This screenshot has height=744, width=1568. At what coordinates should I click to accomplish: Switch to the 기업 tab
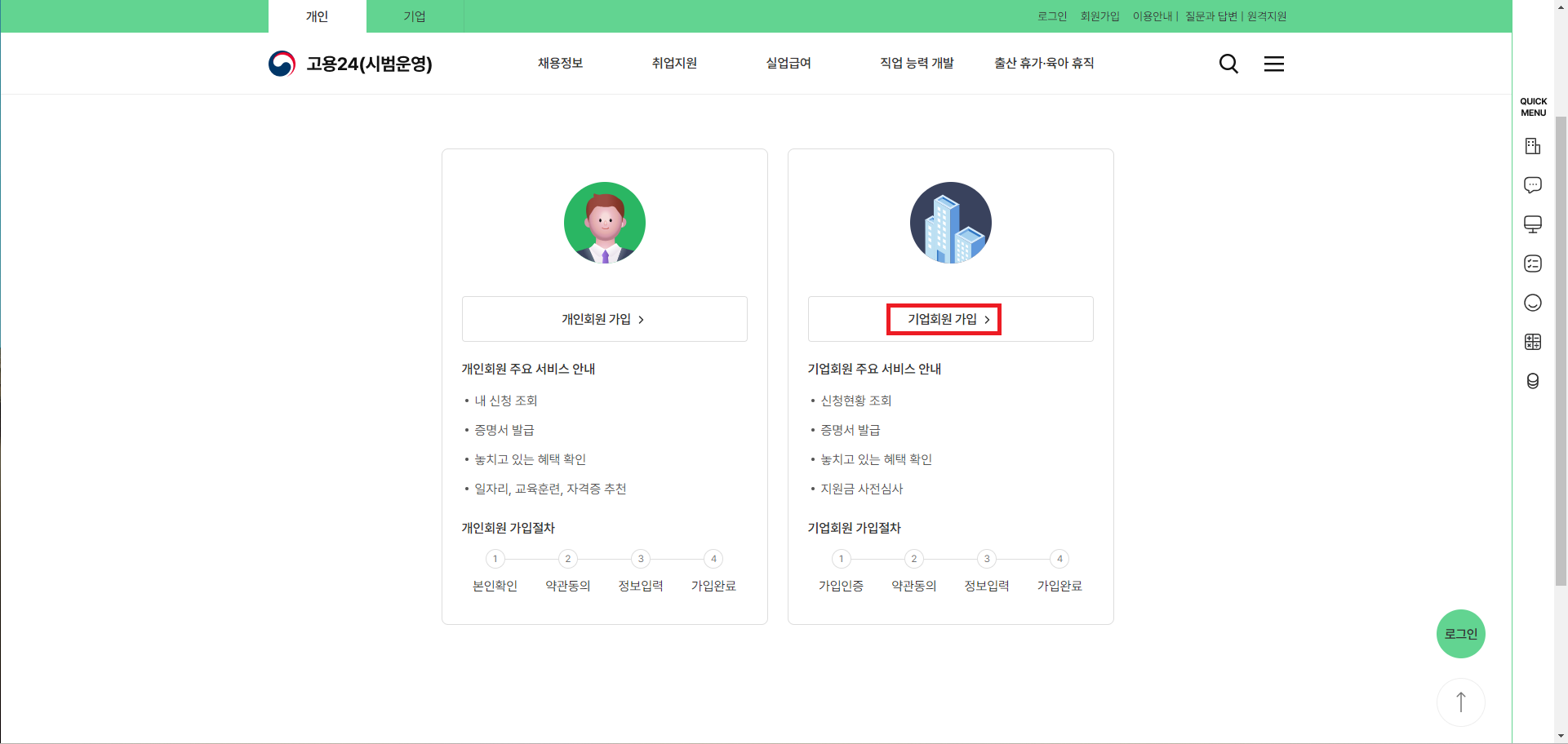[415, 16]
